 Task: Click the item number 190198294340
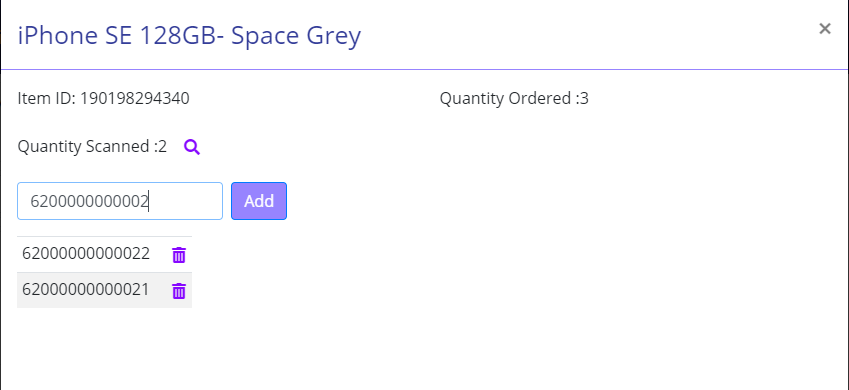coord(135,99)
